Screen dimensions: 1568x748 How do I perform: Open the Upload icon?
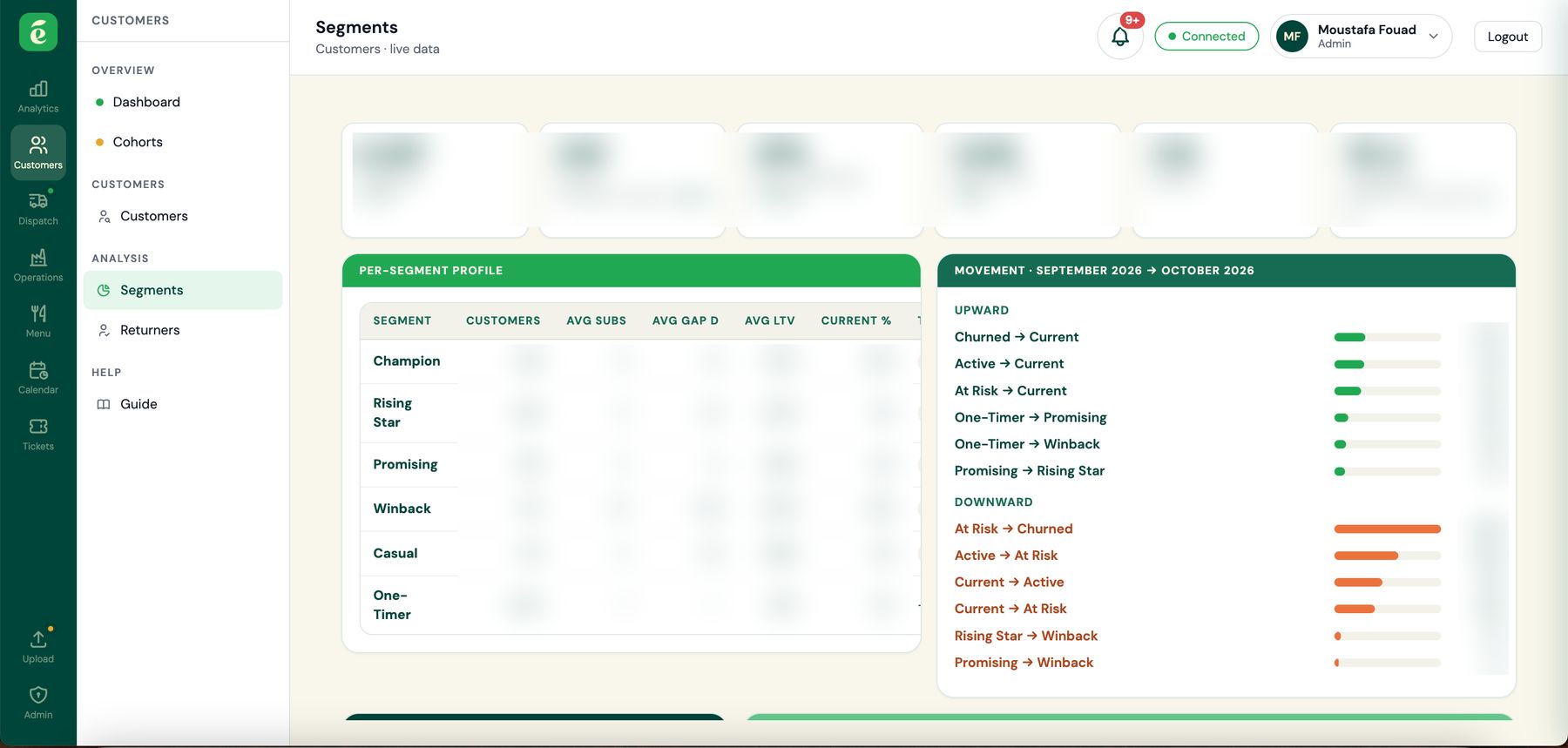[x=38, y=647]
